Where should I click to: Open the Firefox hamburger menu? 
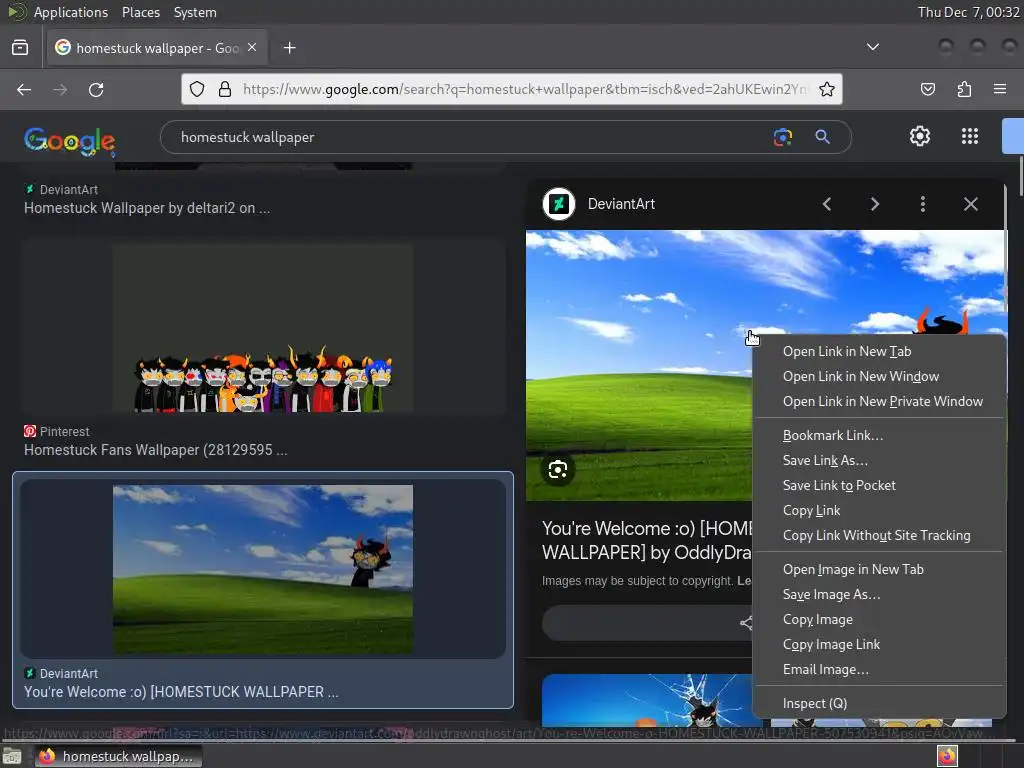(1000, 89)
